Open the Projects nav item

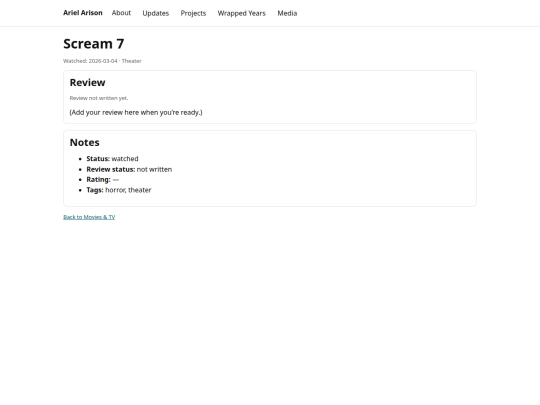tap(193, 13)
